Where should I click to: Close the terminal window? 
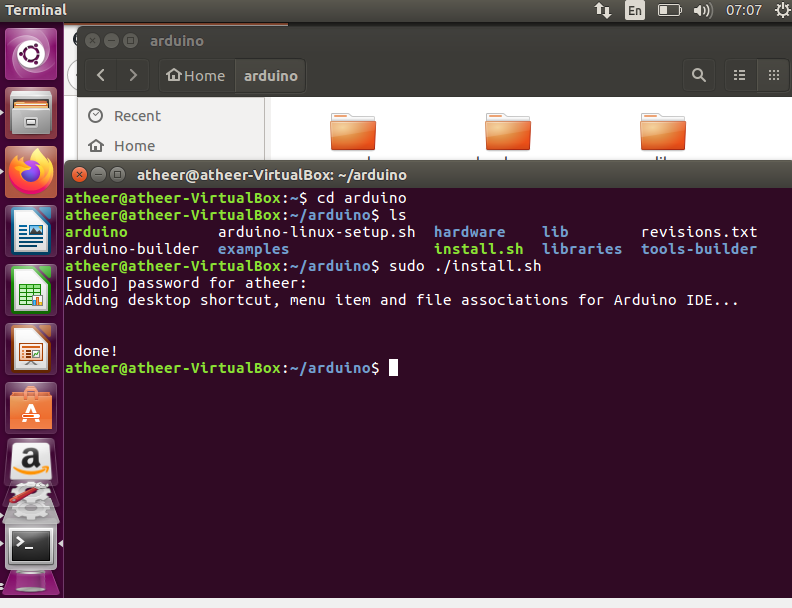(79, 175)
